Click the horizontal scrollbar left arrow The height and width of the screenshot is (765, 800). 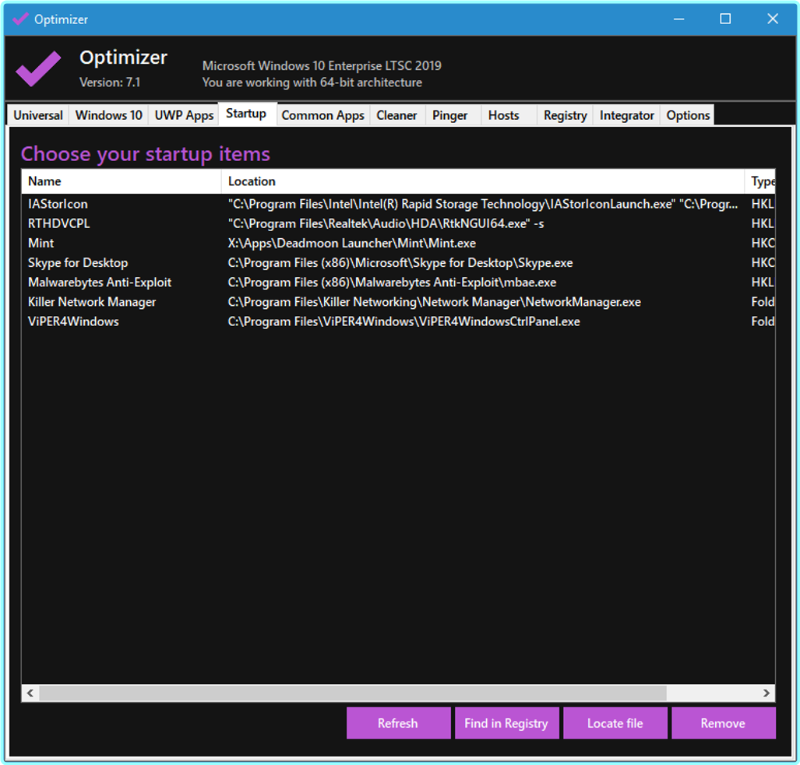pyautogui.click(x=30, y=693)
